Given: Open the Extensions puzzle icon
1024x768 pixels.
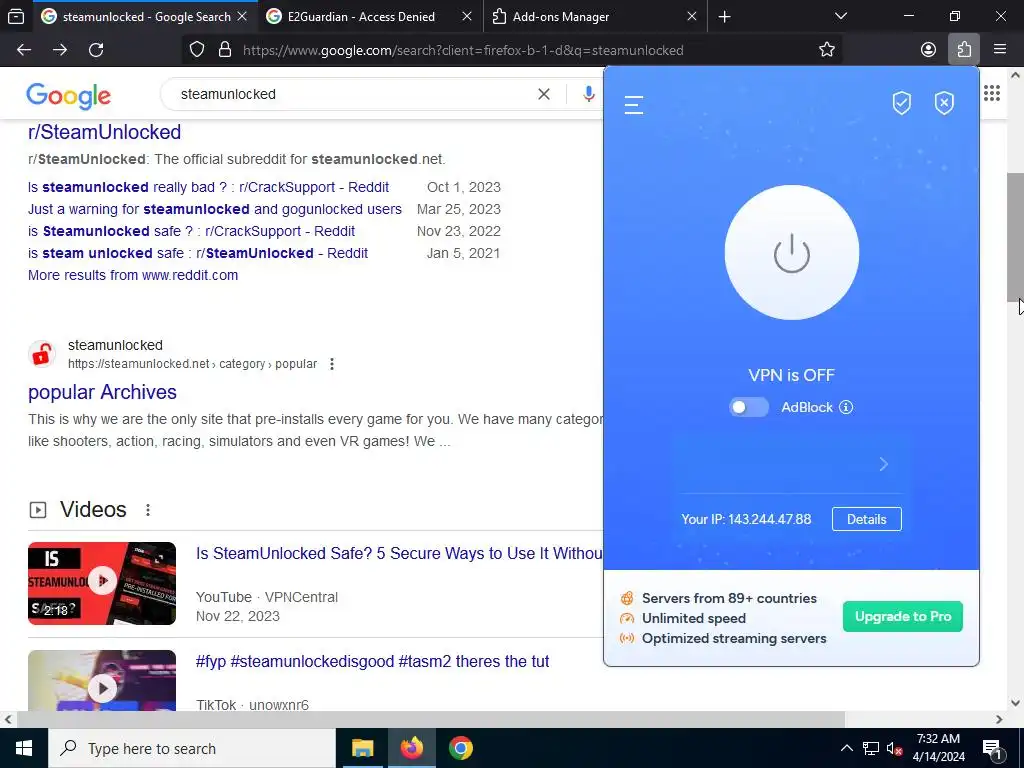Looking at the screenshot, I should click(964, 50).
